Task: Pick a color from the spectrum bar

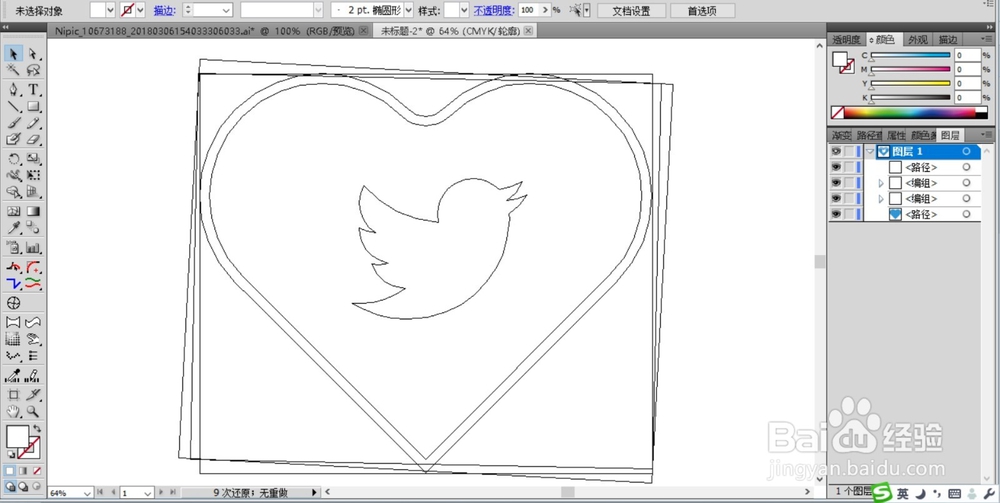Action: [x=909, y=113]
